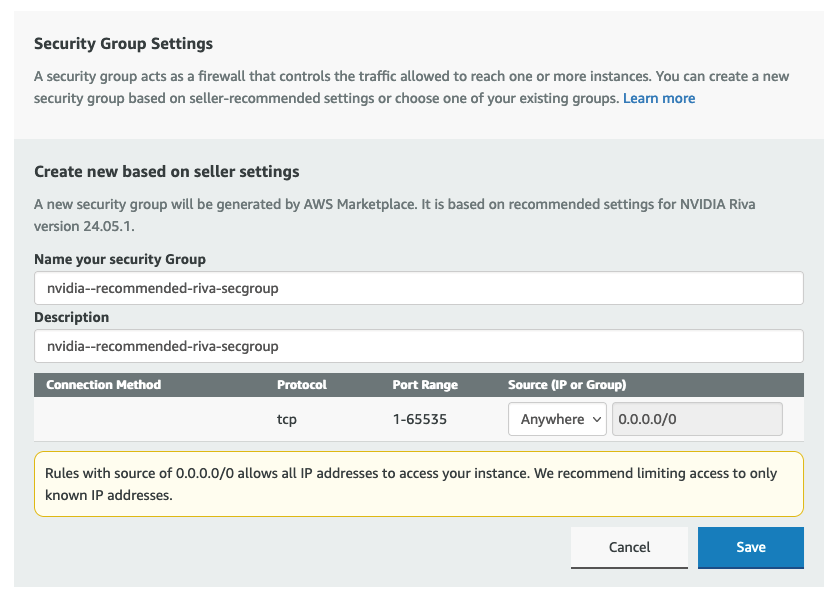Click the tcp protocol cell
Image resolution: width=833 pixels, height=597 pixels.
point(287,419)
